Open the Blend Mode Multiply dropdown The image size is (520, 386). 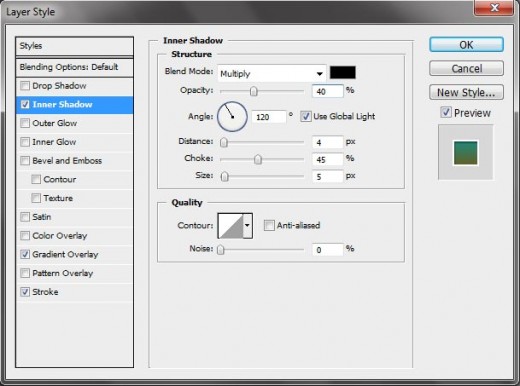tap(272, 73)
